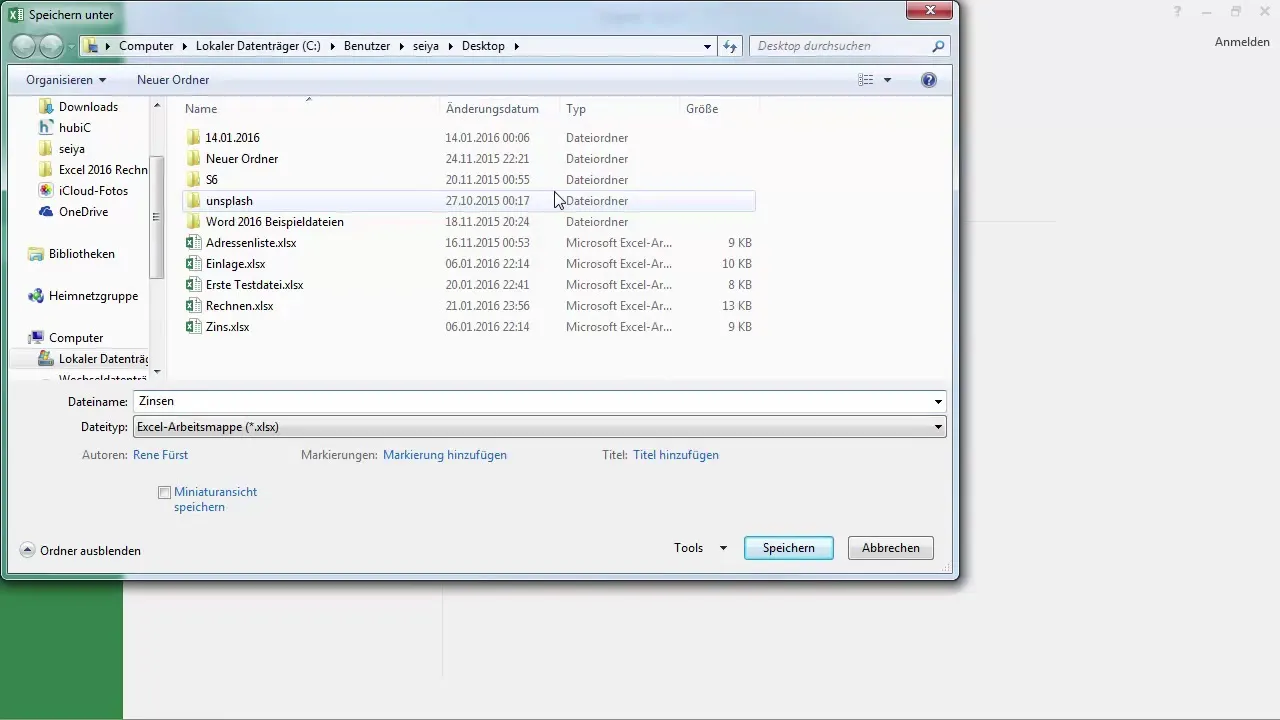Click the Excel icon of Zins.xlsx
The image size is (1280, 720).
tap(194, 327)
